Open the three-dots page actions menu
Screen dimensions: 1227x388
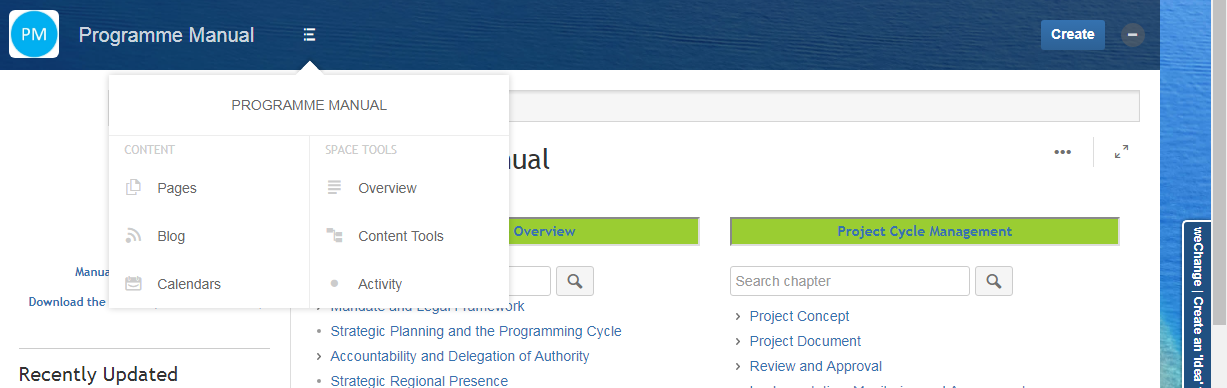tap(1063, 152)
